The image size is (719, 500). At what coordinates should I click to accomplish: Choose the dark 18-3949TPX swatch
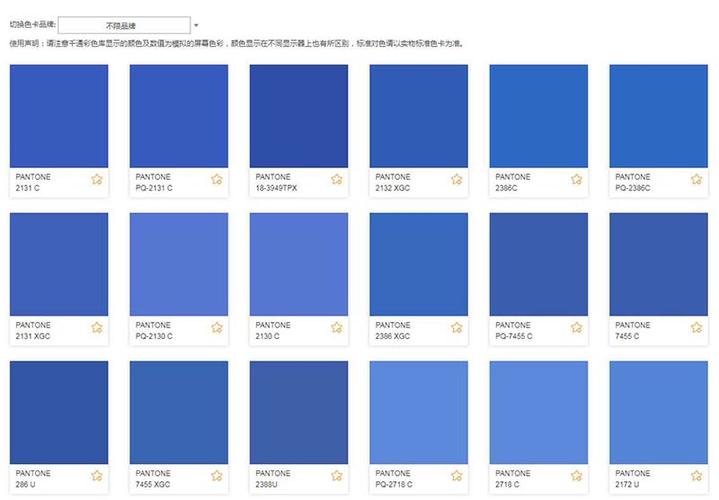point(299,116)
